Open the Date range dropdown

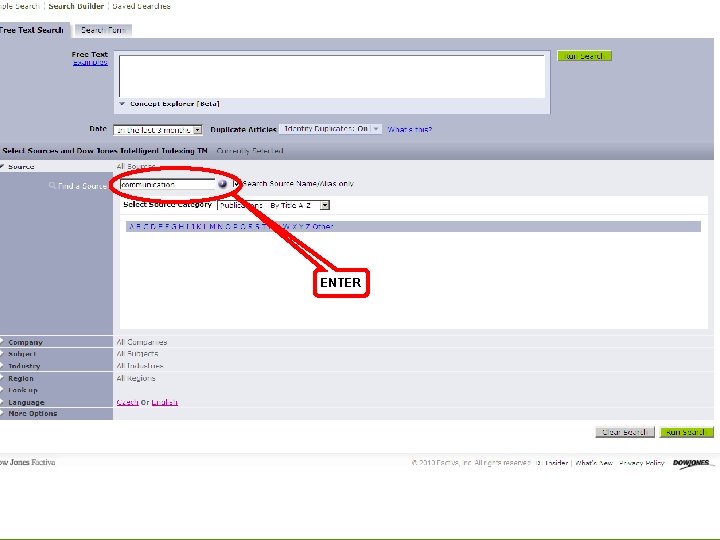(x=158, y=130)
